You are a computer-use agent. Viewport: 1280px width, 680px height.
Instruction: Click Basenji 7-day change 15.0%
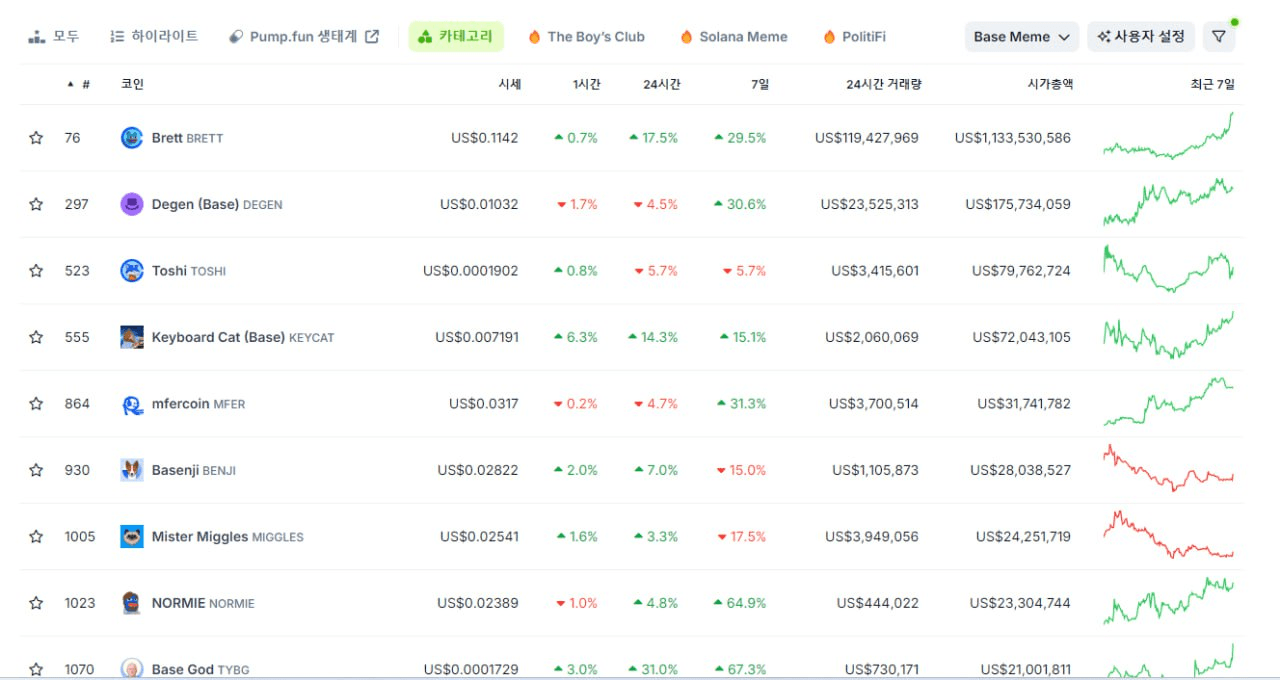[741, 470]
